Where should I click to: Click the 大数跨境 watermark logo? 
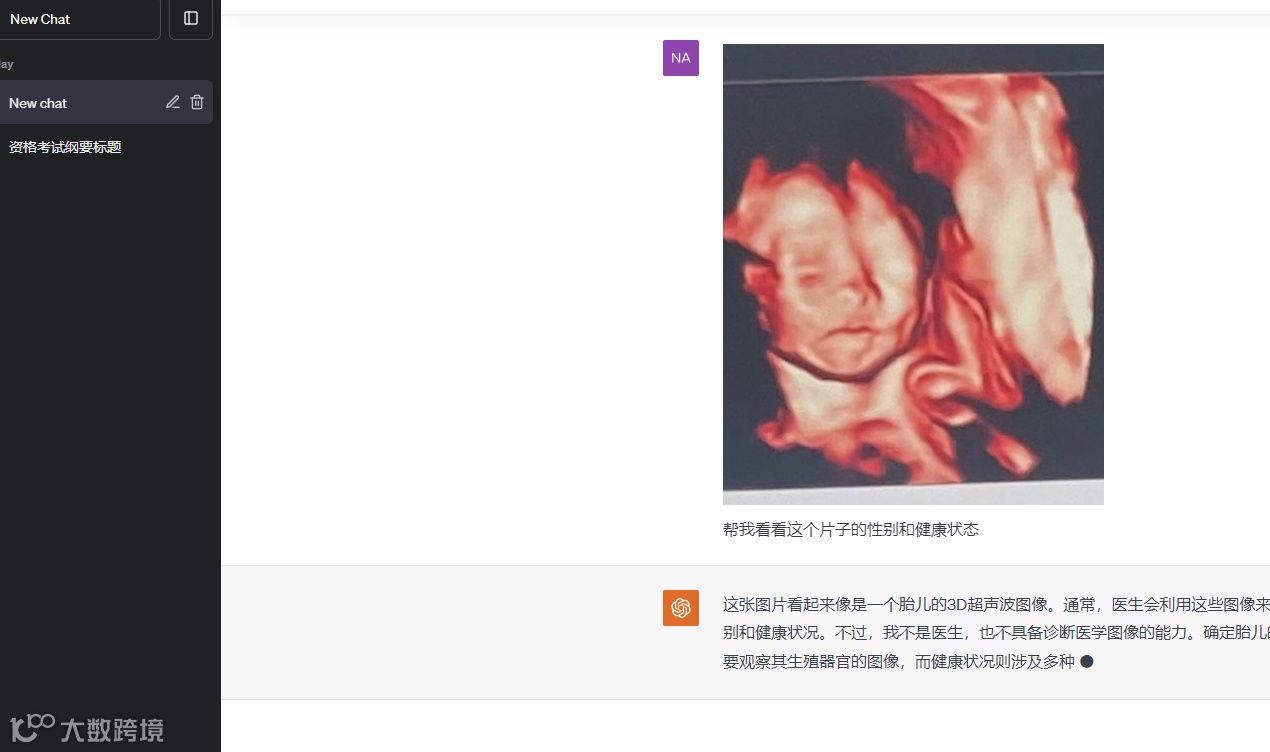[32, 729]
